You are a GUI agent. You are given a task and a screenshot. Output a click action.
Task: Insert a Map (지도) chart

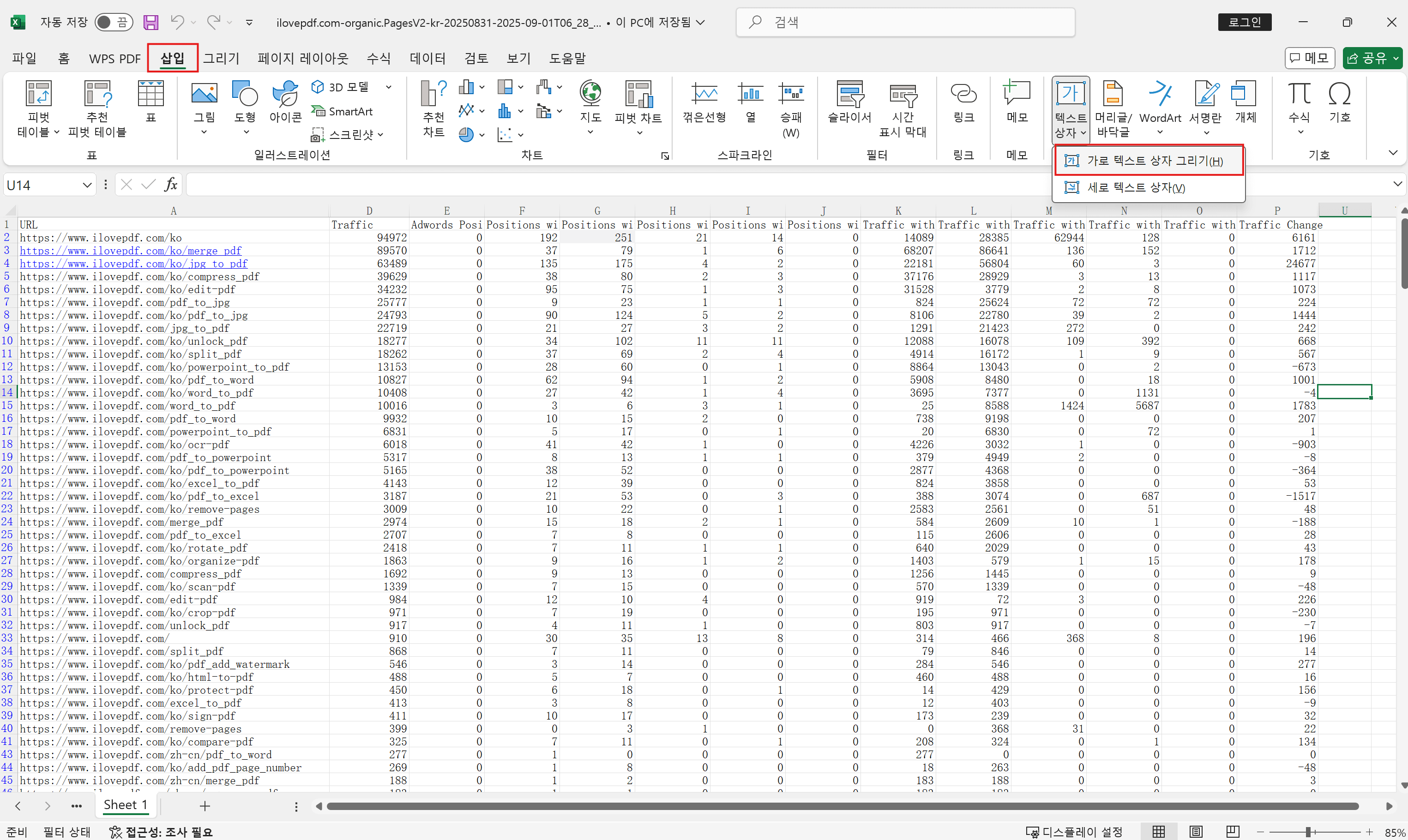click(590, 108)
